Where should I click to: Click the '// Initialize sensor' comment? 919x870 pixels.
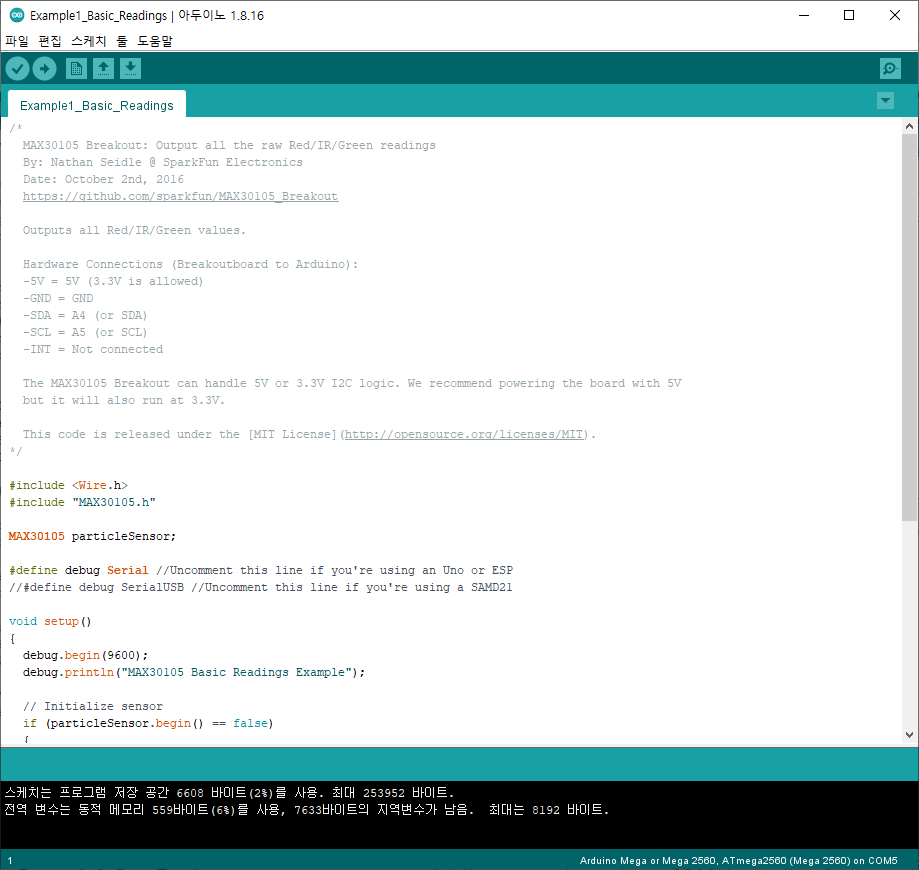click(x=93, y=706)
